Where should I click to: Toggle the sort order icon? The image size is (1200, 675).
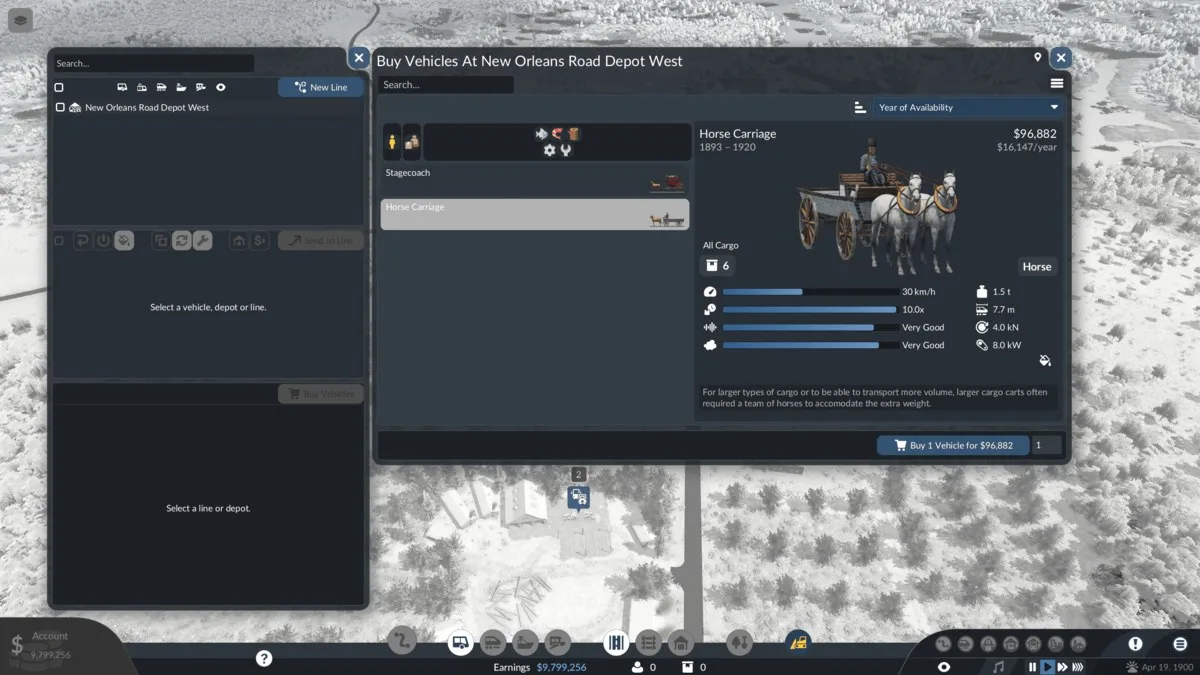tap(859, 107)
